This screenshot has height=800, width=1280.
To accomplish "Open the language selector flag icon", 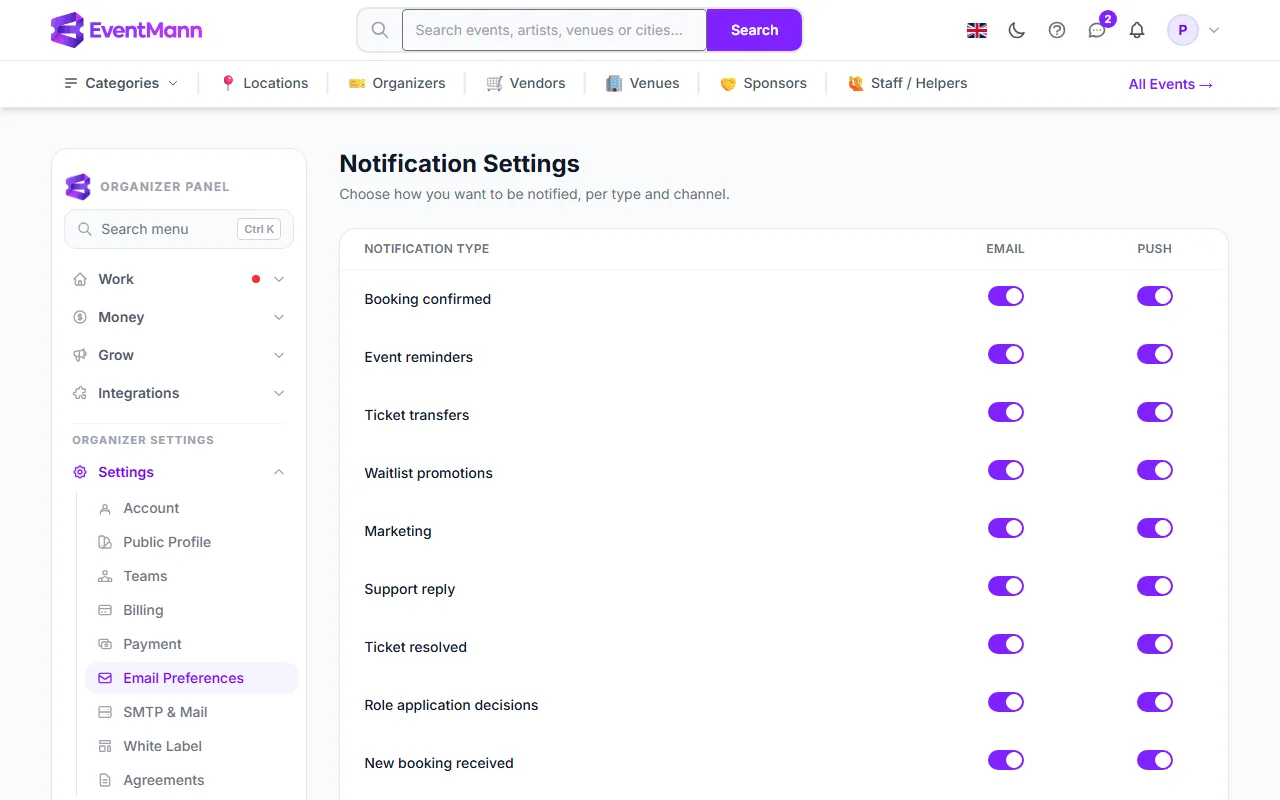I will pyautogui.click(x=977, y=30).
